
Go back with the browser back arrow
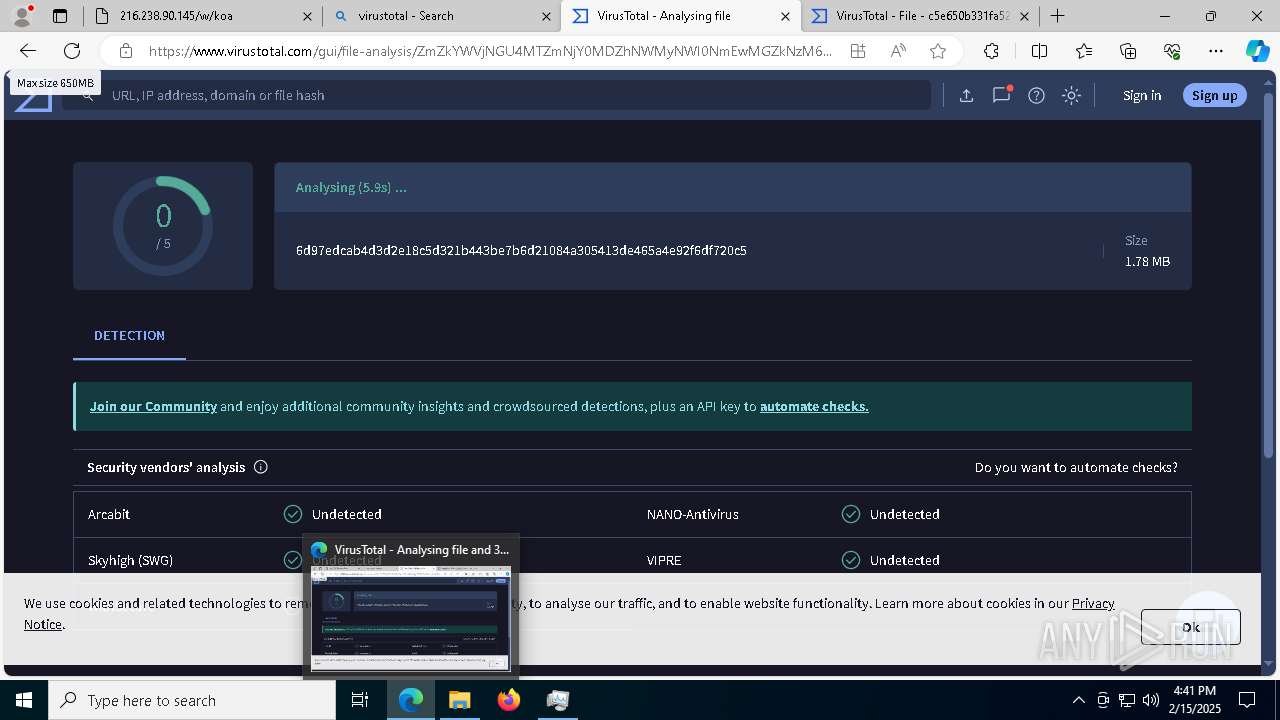pos(28,51)
